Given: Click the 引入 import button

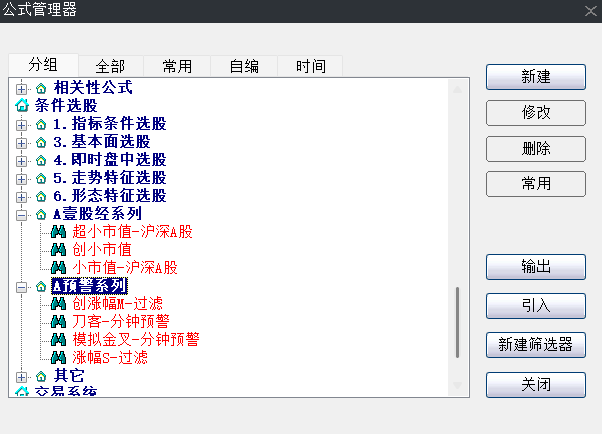Looking at the screenshot, I should pyautogui.click(x=535, y=304).
